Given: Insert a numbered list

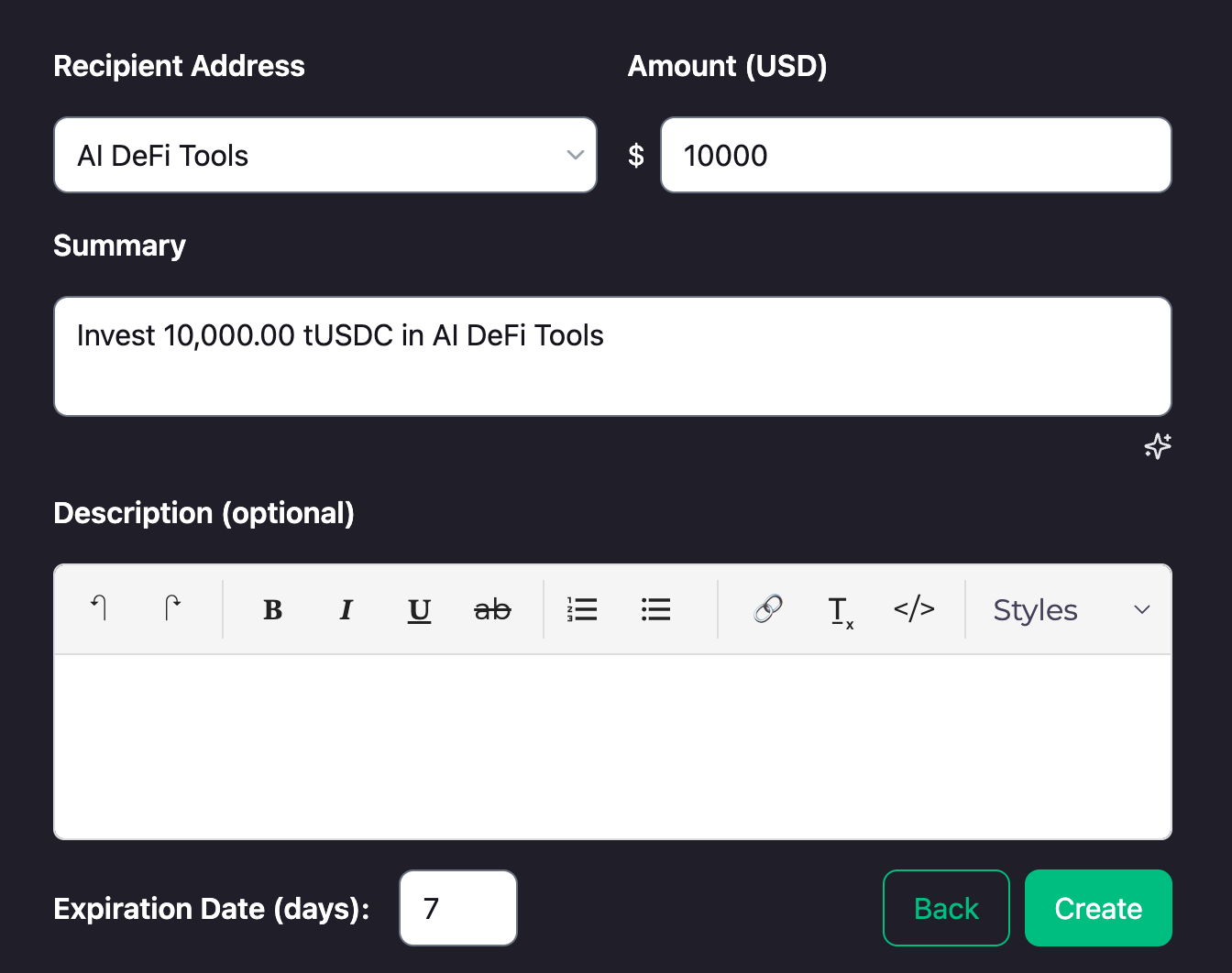Looking at the screenshot, I should tap(582, 609).
